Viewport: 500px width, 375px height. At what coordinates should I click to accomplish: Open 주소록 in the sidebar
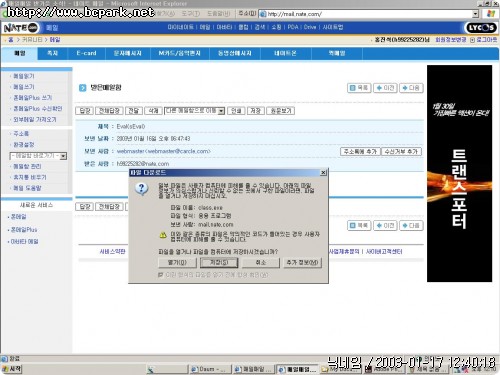click(x=21, y=134)
